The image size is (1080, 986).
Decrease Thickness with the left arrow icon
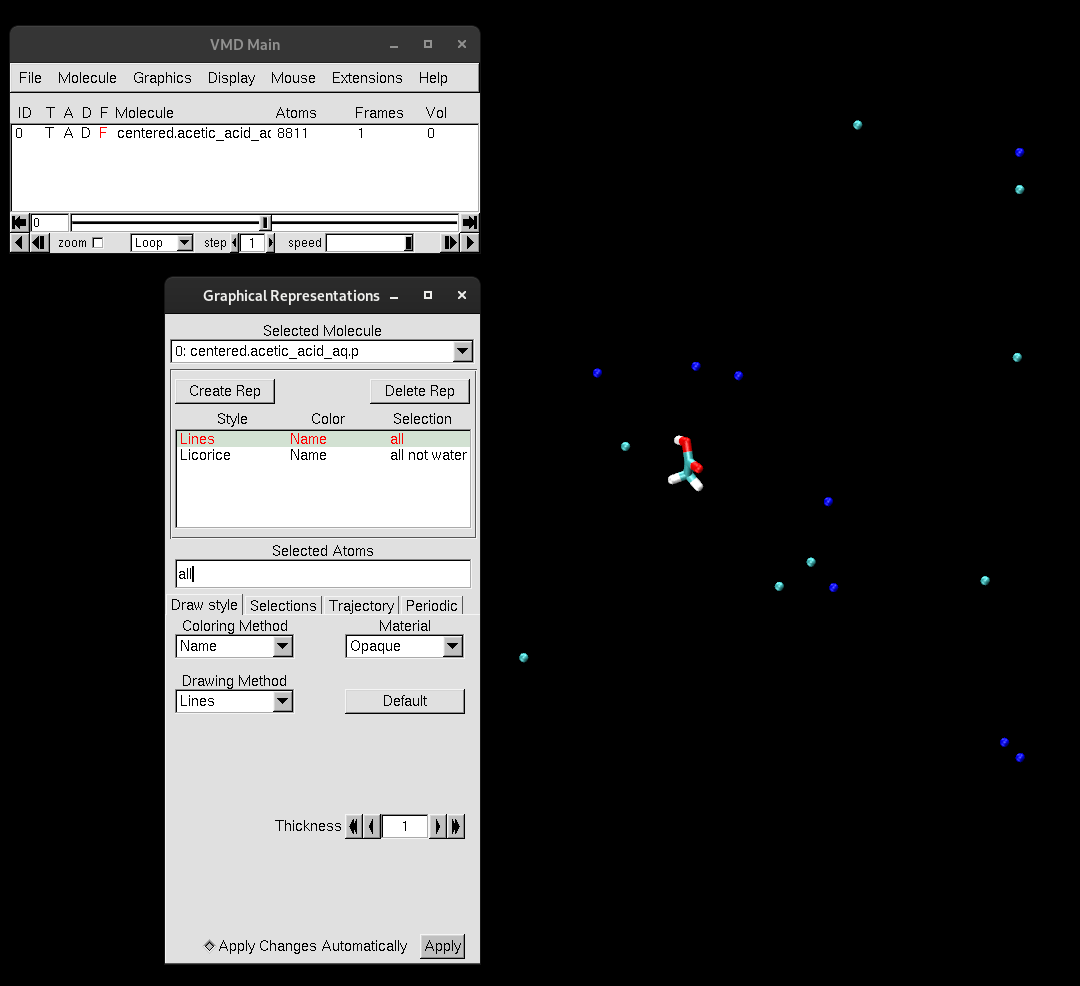(x=370, y=826)
